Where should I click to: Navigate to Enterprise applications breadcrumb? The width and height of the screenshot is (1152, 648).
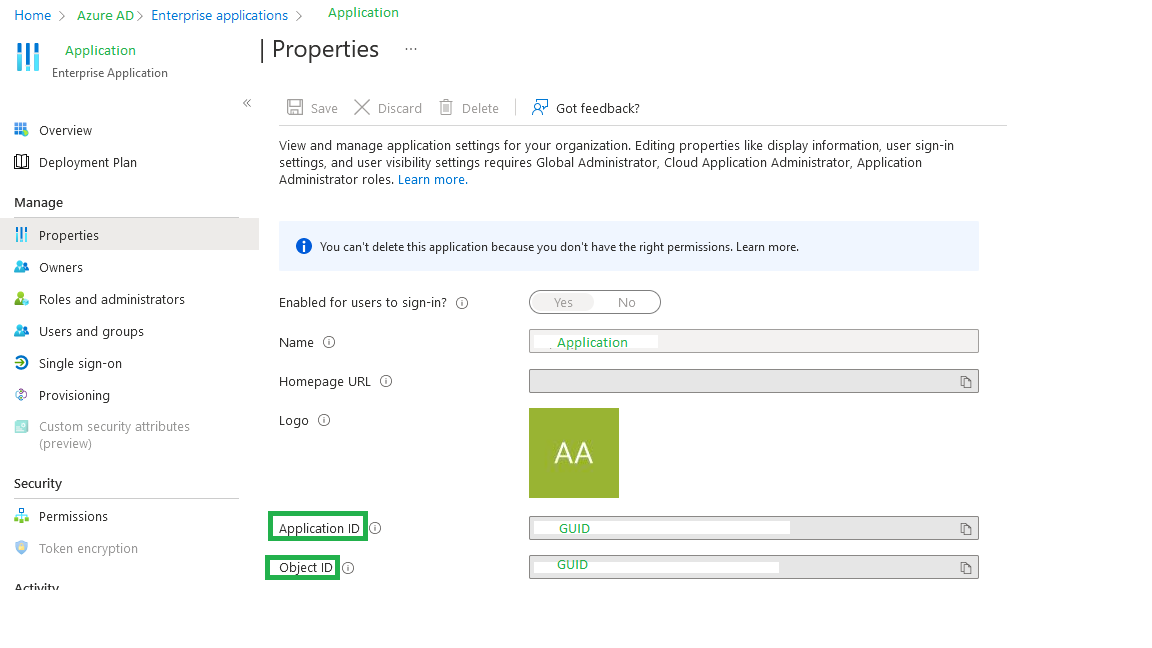click(x=219, y=15)
